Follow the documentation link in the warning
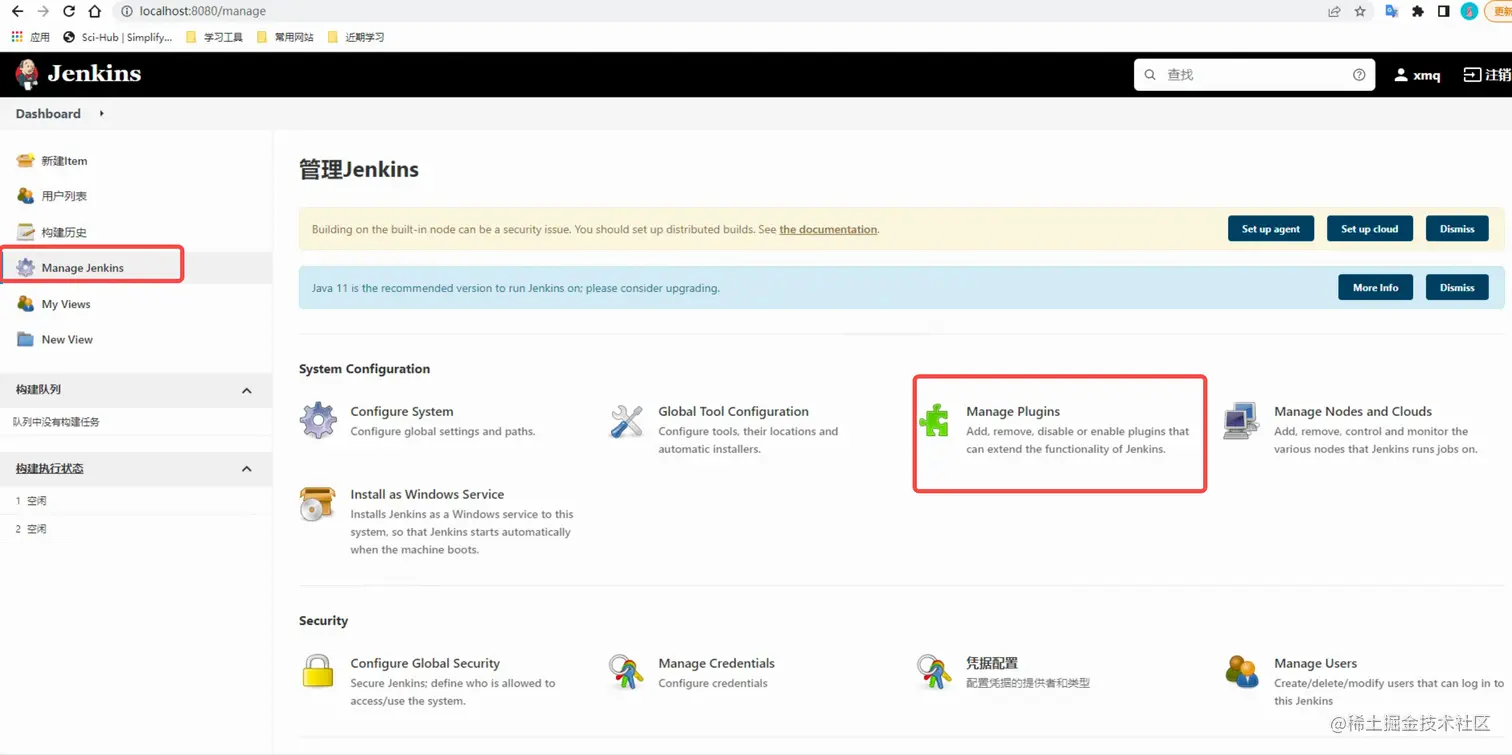 (x=828, y=229)
